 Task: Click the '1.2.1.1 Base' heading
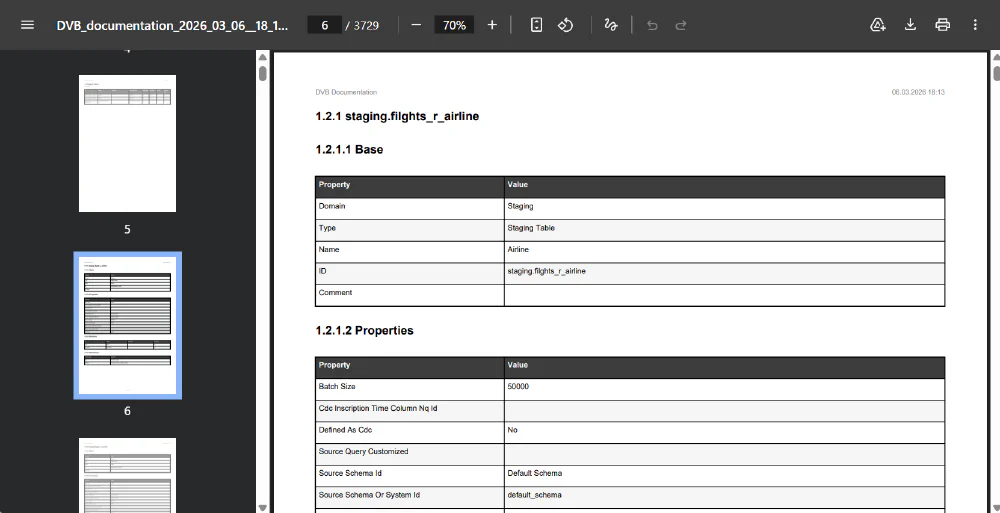(349, 149)
